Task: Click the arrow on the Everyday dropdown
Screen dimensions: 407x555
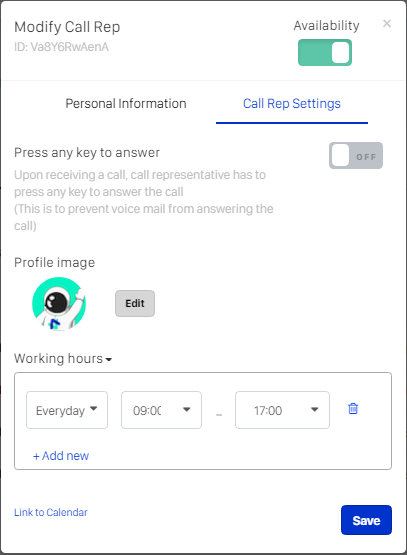Action: click(x=93, y=408)
